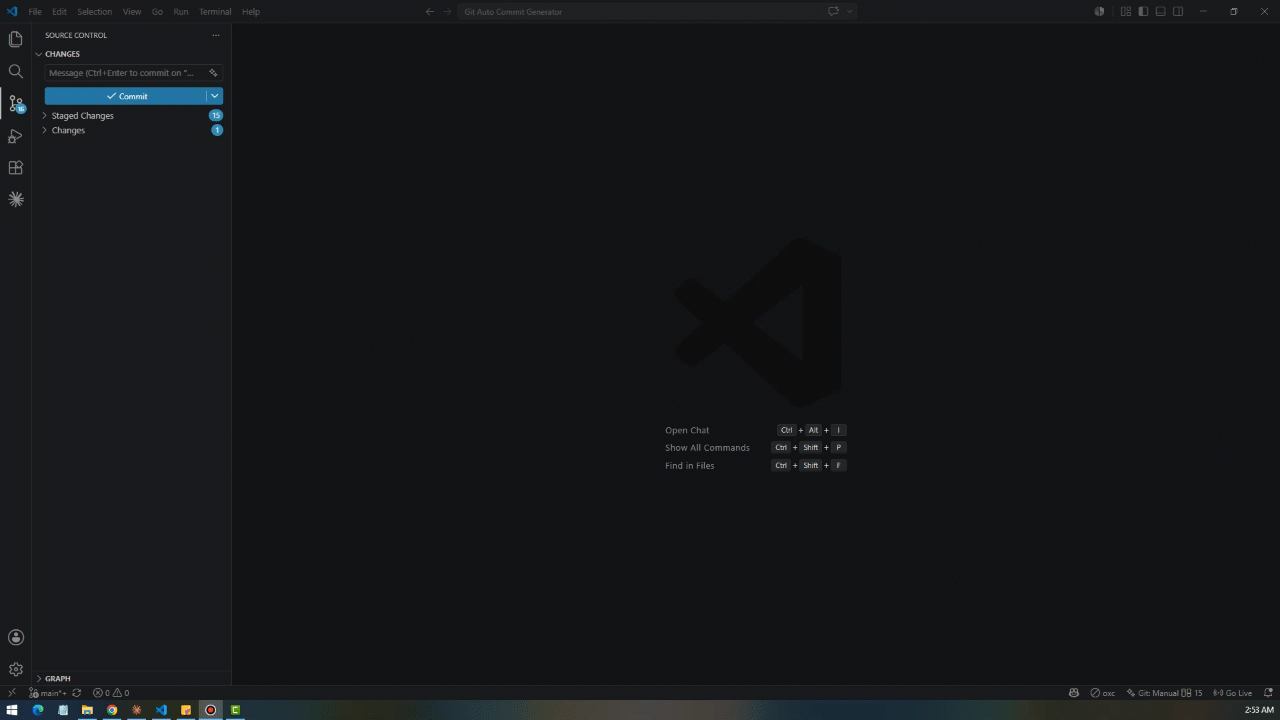
Task: Open the Run menu
Action: [x=181, y=12]
